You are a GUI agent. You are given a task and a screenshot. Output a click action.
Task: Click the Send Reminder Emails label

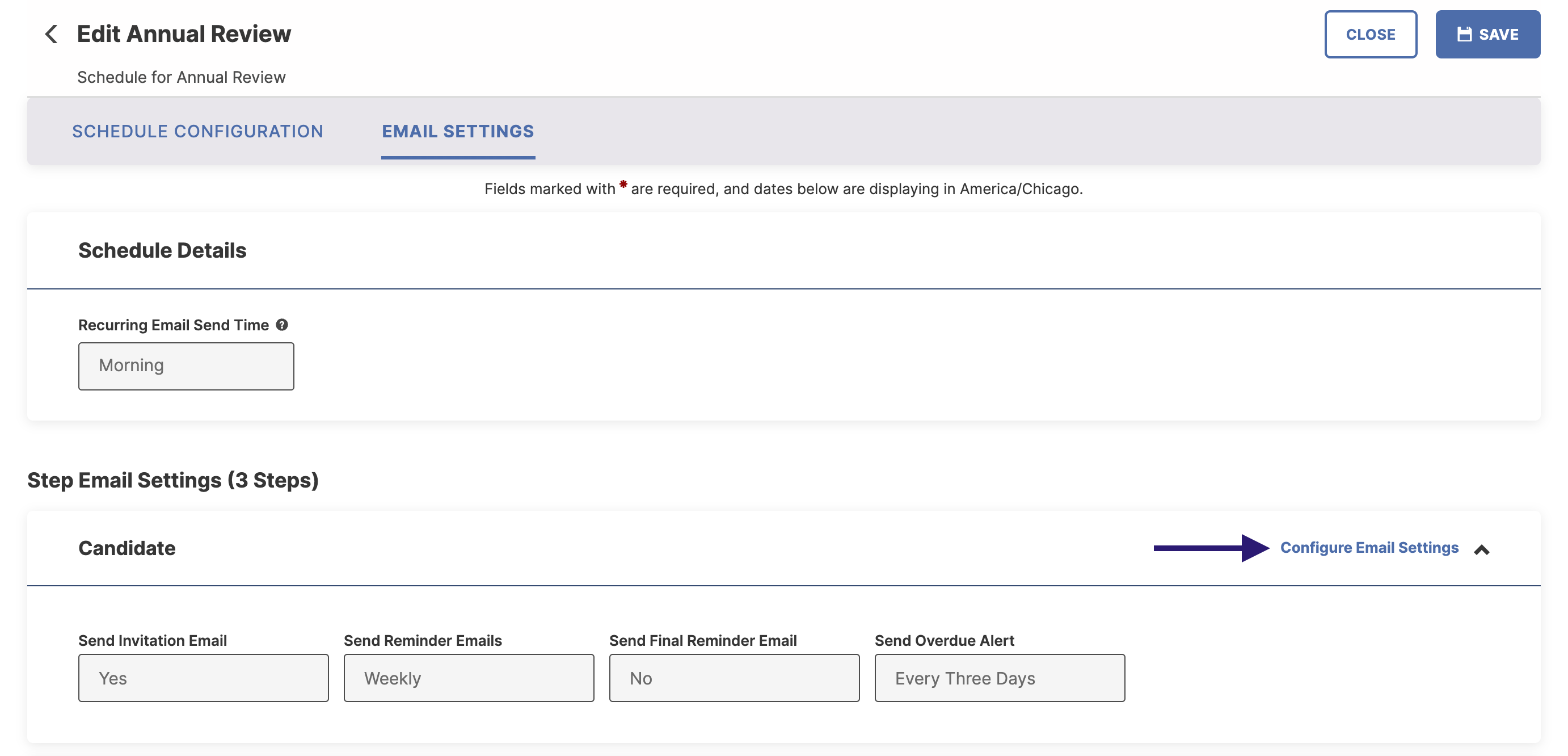pyautogui.click(x=423, y=641)
